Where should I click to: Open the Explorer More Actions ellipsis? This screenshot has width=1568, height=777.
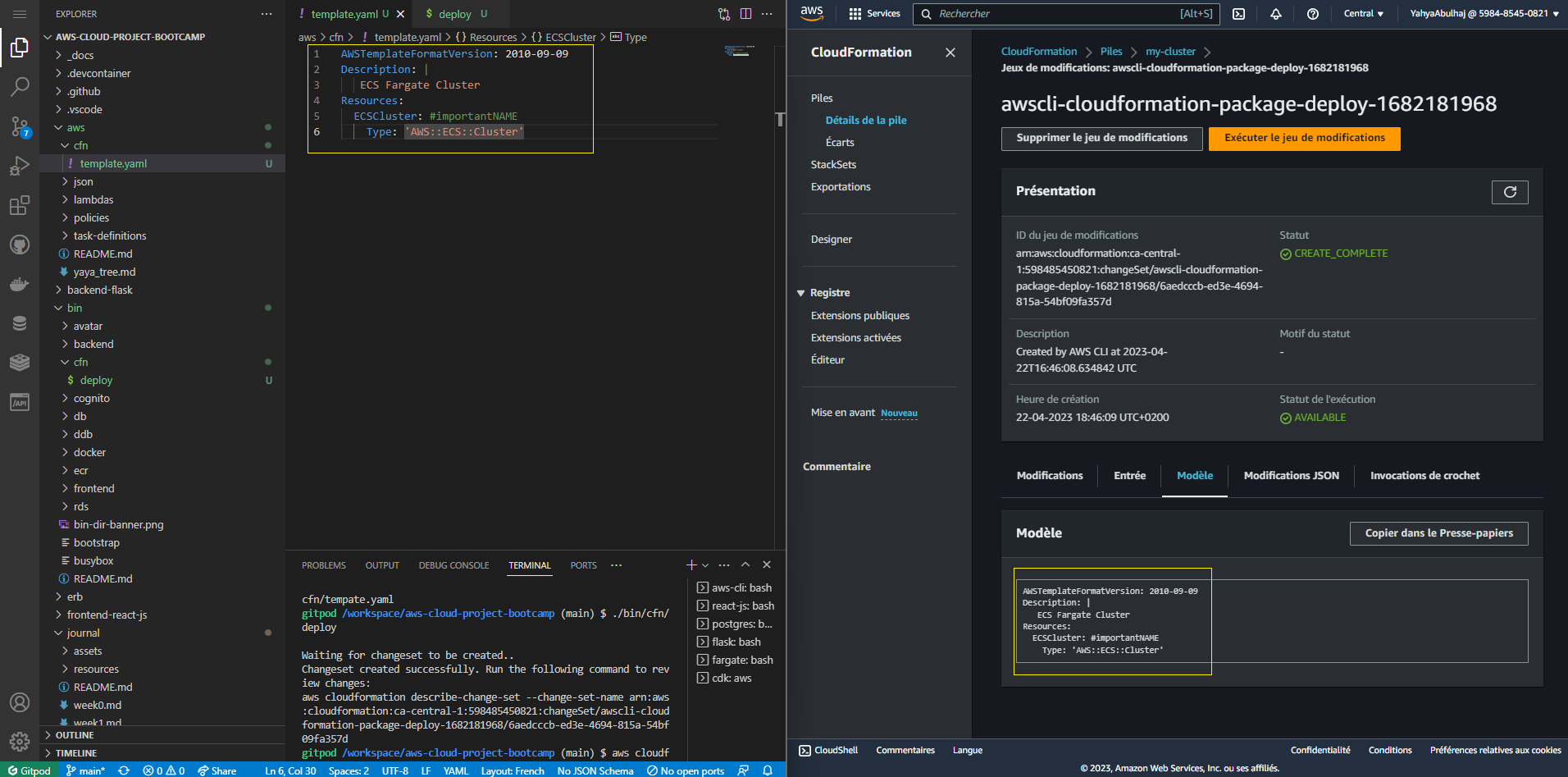[x=267, y=14]
